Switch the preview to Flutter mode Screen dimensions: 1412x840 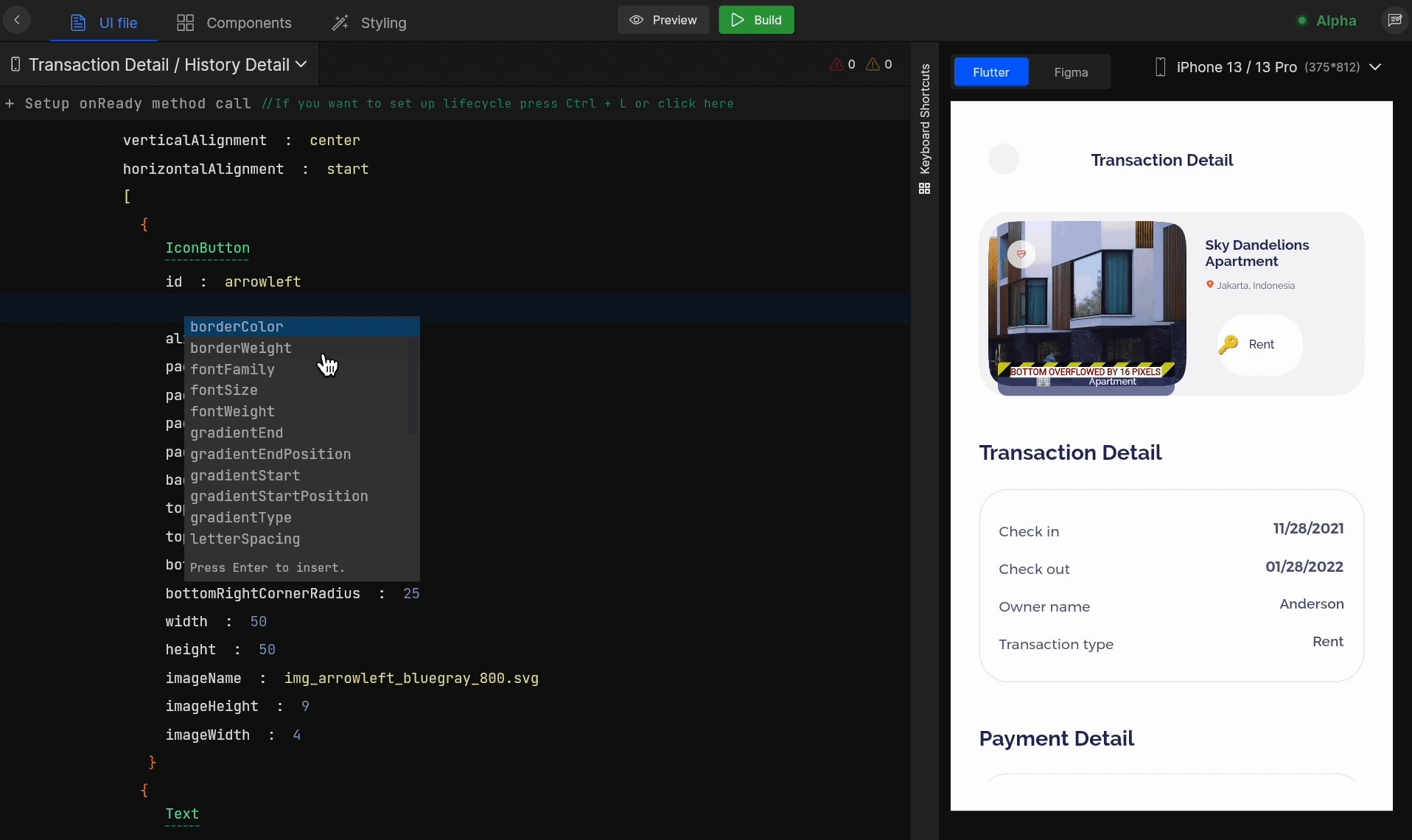click(x=990, y=72)
